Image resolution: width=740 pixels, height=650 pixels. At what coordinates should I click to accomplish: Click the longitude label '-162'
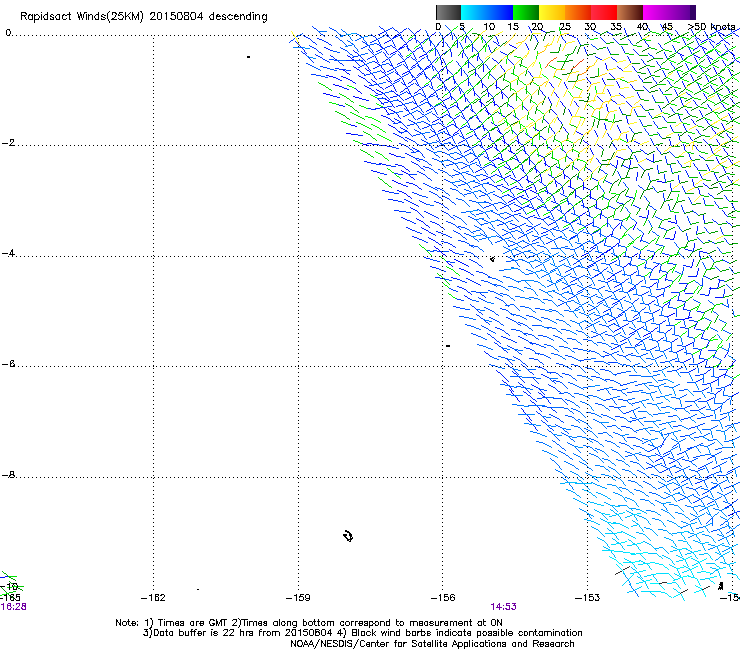[153, 598]
